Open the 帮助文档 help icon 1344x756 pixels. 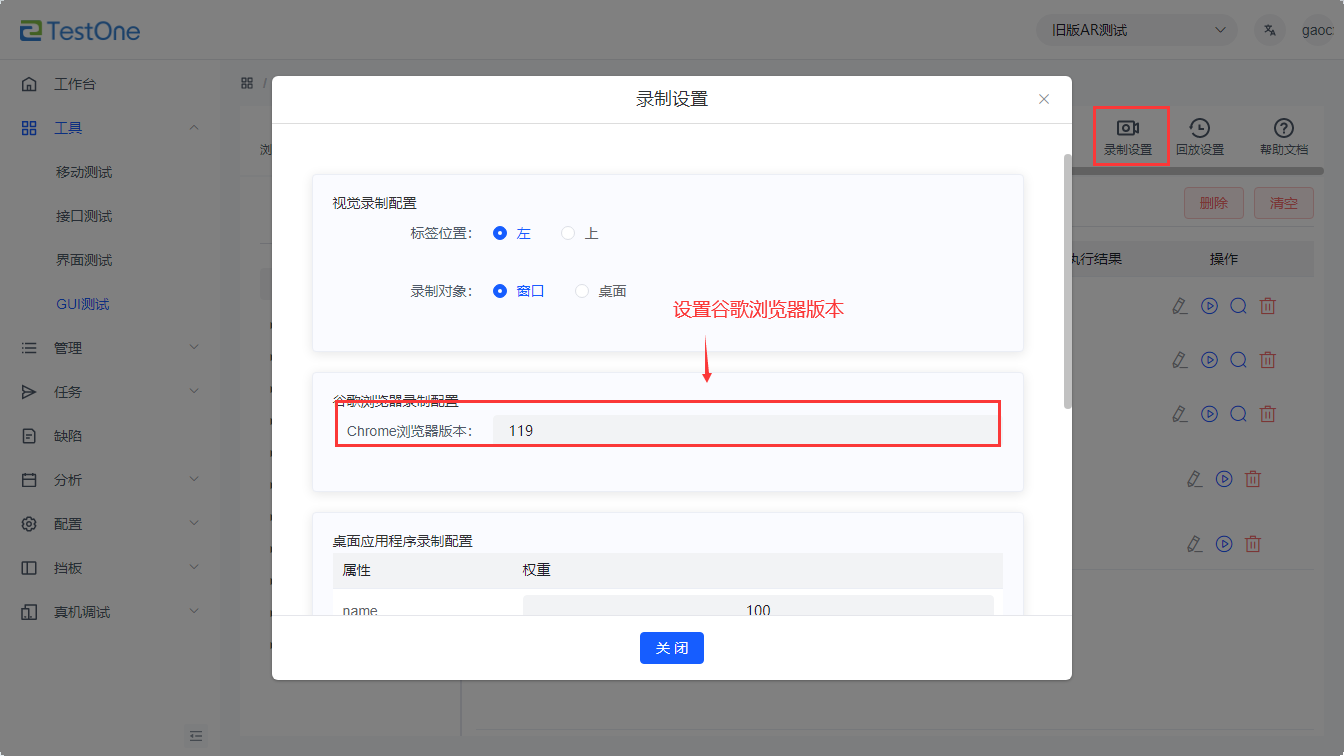(1283, 128)
